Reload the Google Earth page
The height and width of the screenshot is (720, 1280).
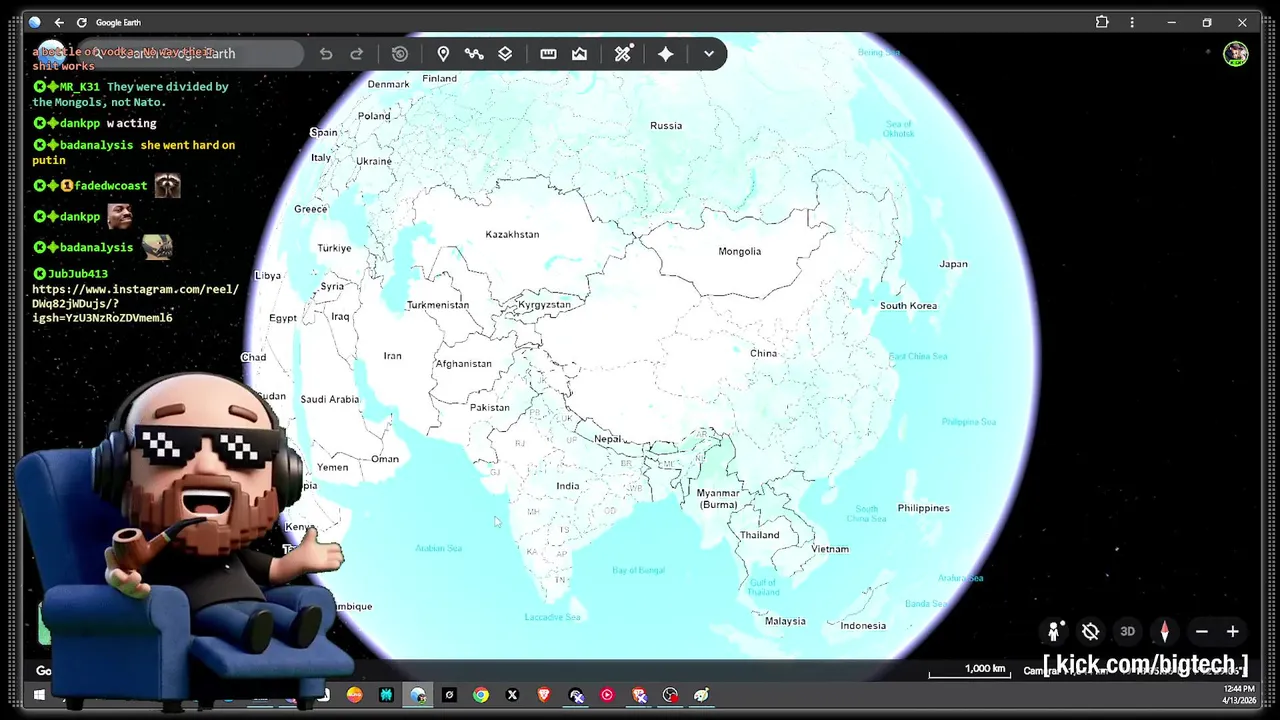82,22
